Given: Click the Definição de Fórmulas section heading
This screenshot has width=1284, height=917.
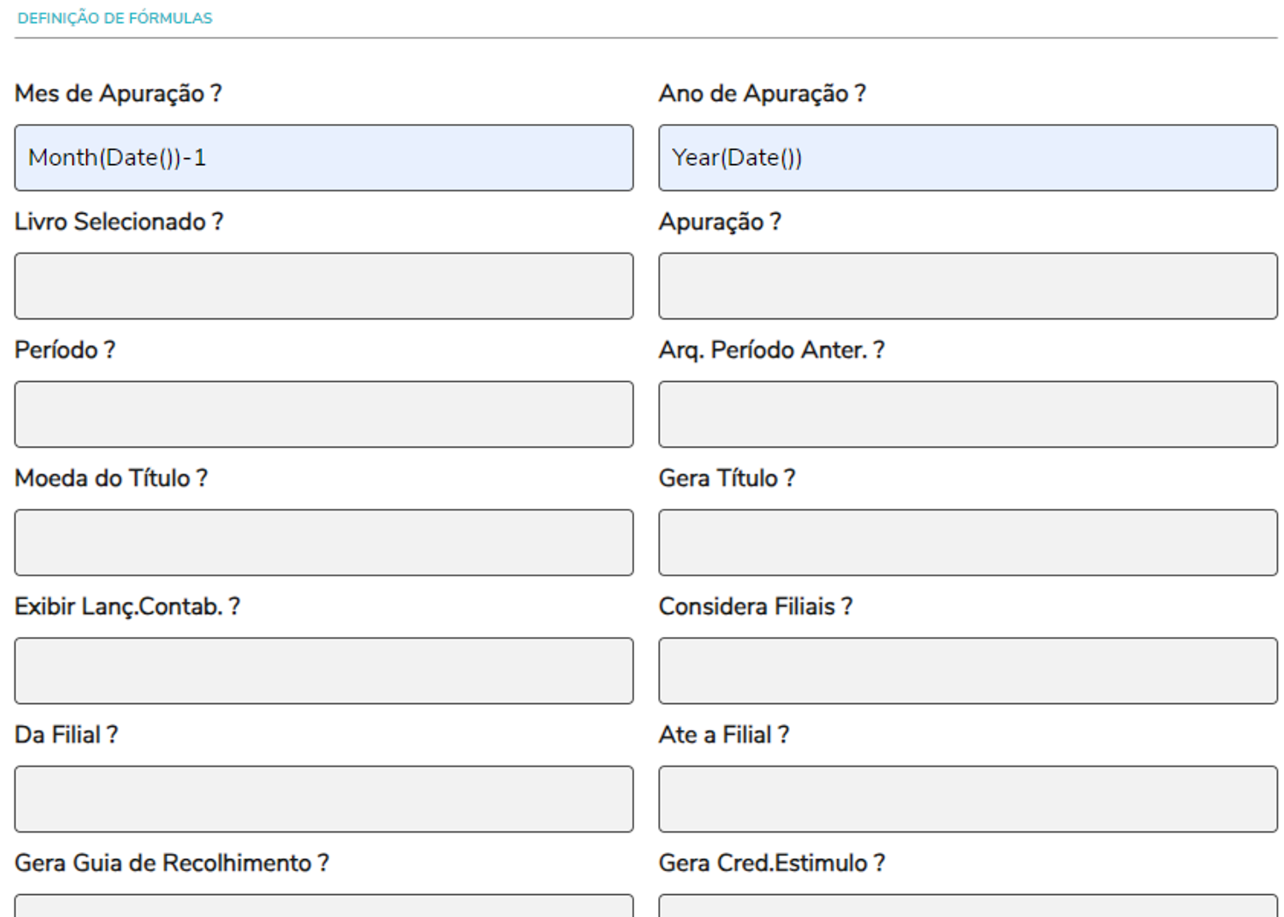Looking at the screenshot, I should pos(115,18).
